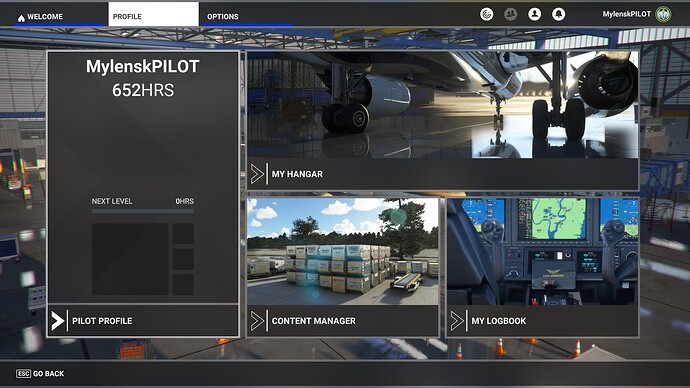
Task: Click the MylenskPILOT avatar badge
Action: click(x=663, y=14)
